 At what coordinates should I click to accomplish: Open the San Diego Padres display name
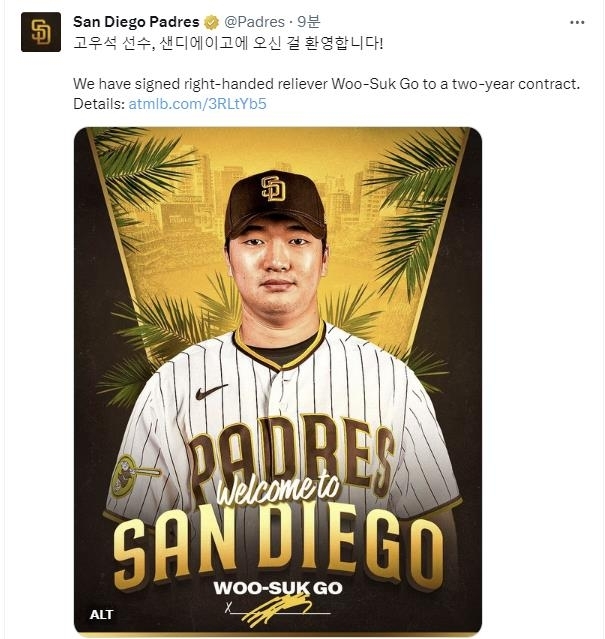[x=136, y=22]
